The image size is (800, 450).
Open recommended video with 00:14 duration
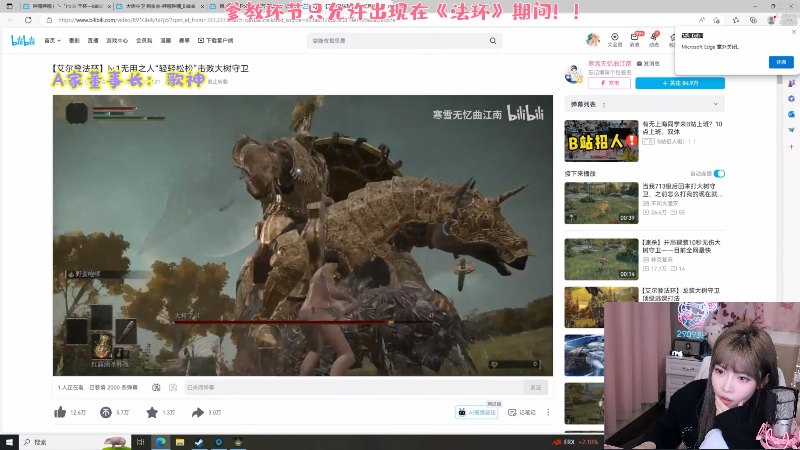click(601, 259)
